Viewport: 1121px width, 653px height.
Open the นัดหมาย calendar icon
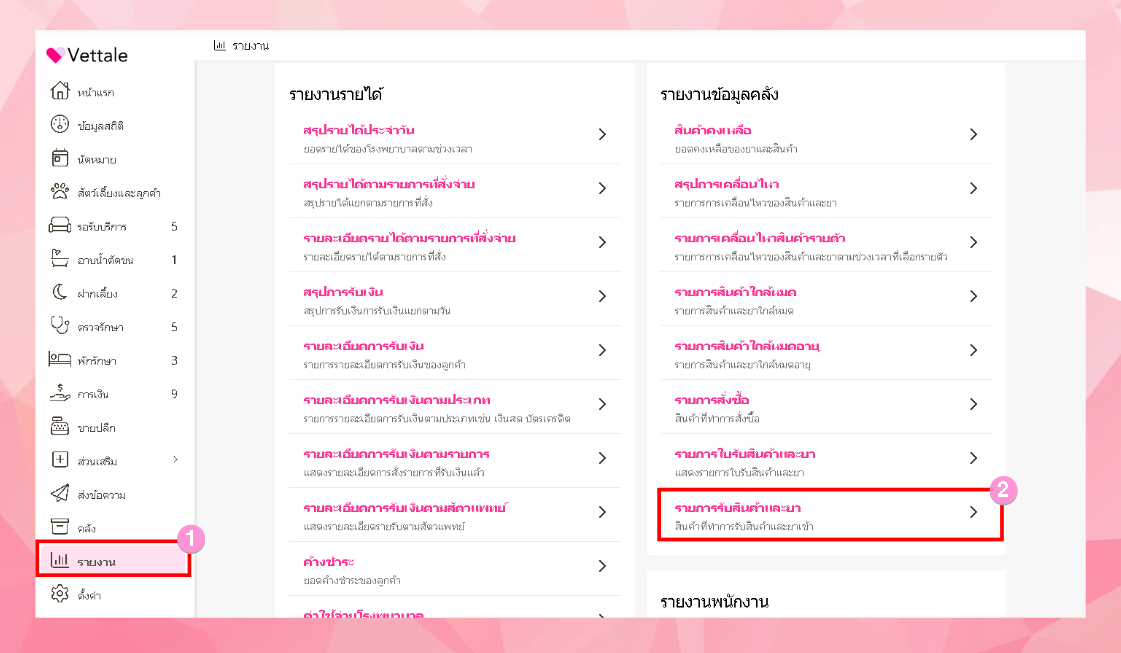59,159
